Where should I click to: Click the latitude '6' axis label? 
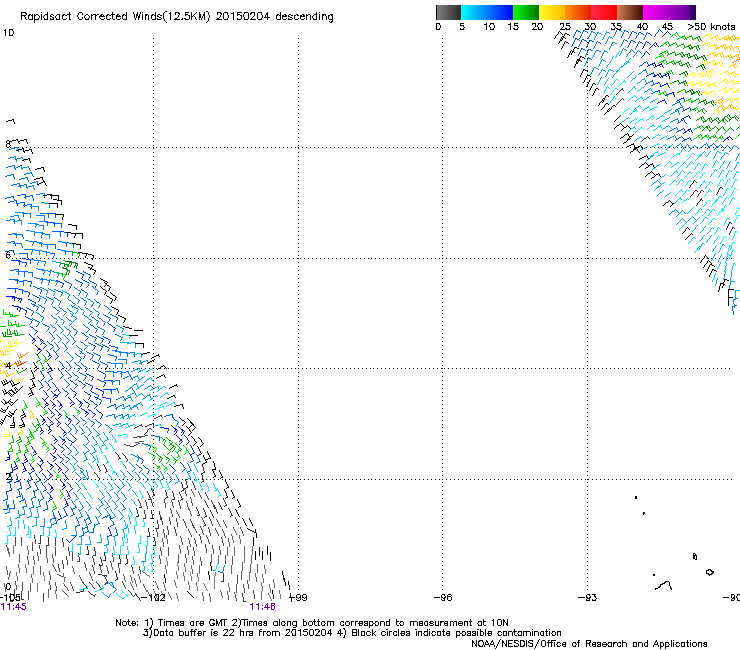pyautogui.click(x=8, y=255)
